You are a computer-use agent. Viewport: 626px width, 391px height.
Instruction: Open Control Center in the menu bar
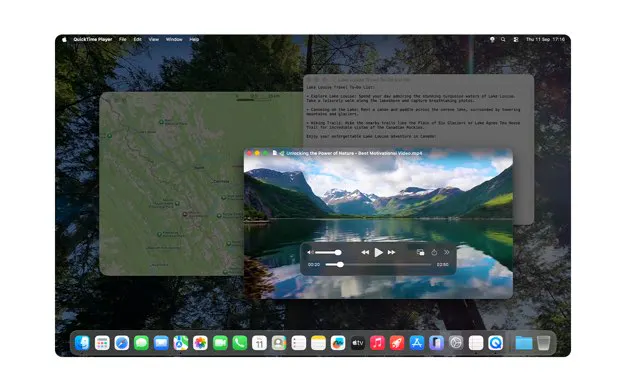pos(516,40)
